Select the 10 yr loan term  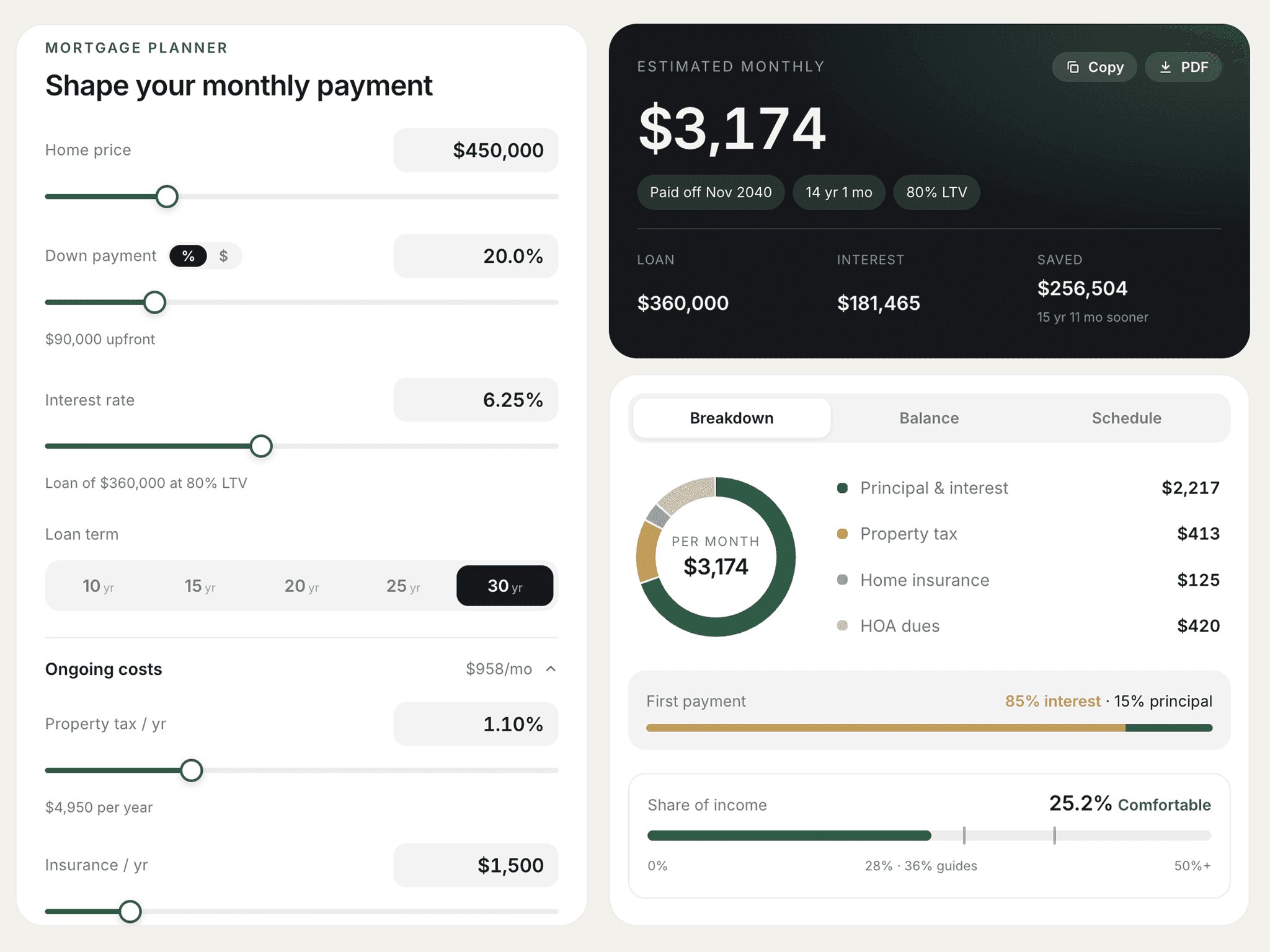(x=99, y=586)
